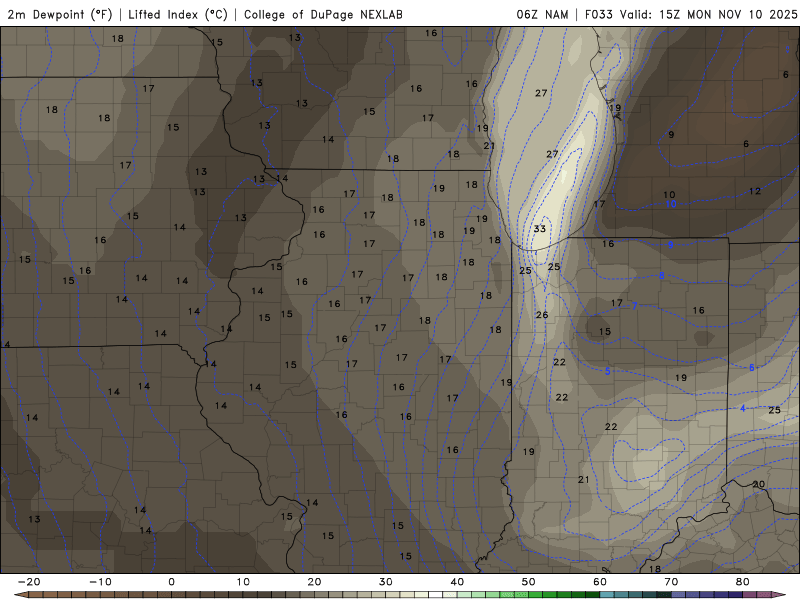
Task: Click the blue 5 lifted index contour label
Action: click(608, 371)
